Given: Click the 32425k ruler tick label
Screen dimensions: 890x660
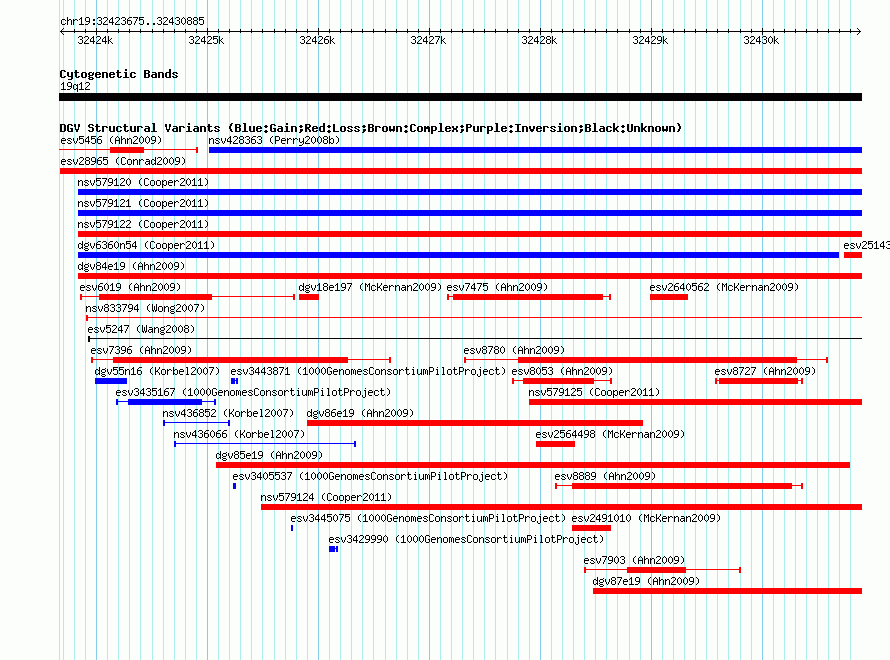Looking at the screenshot, I should tap(206, 40).
